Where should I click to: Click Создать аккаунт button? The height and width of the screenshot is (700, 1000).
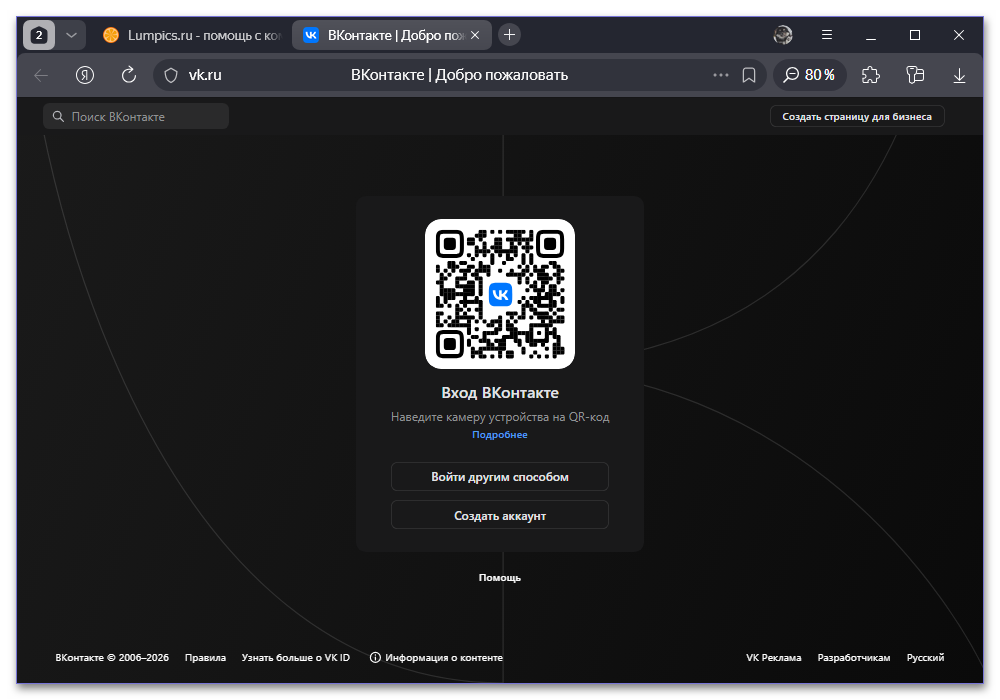[x=499, y=515]
